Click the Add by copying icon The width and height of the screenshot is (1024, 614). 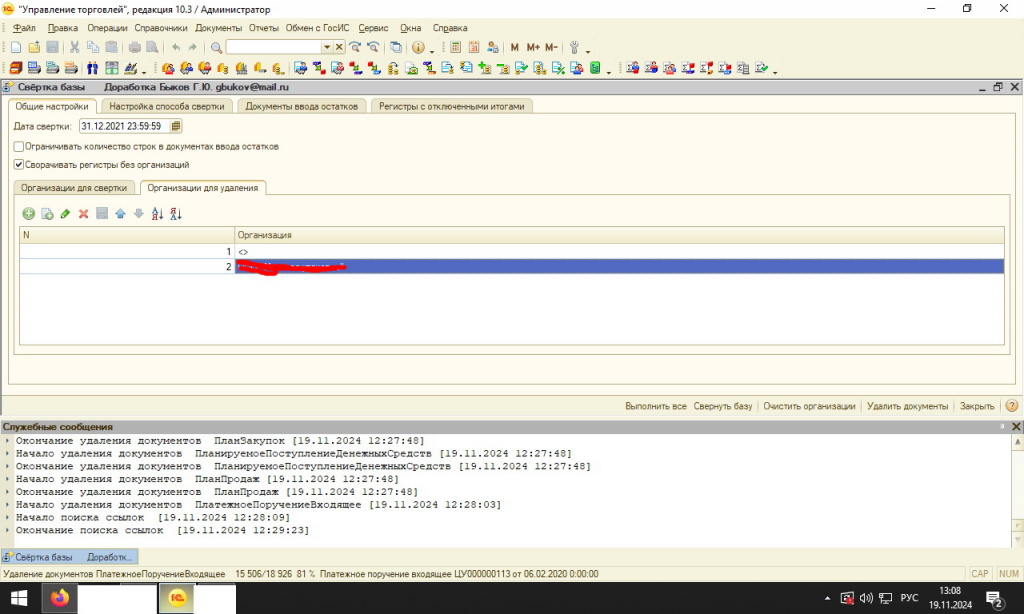(x=47, y=214)
